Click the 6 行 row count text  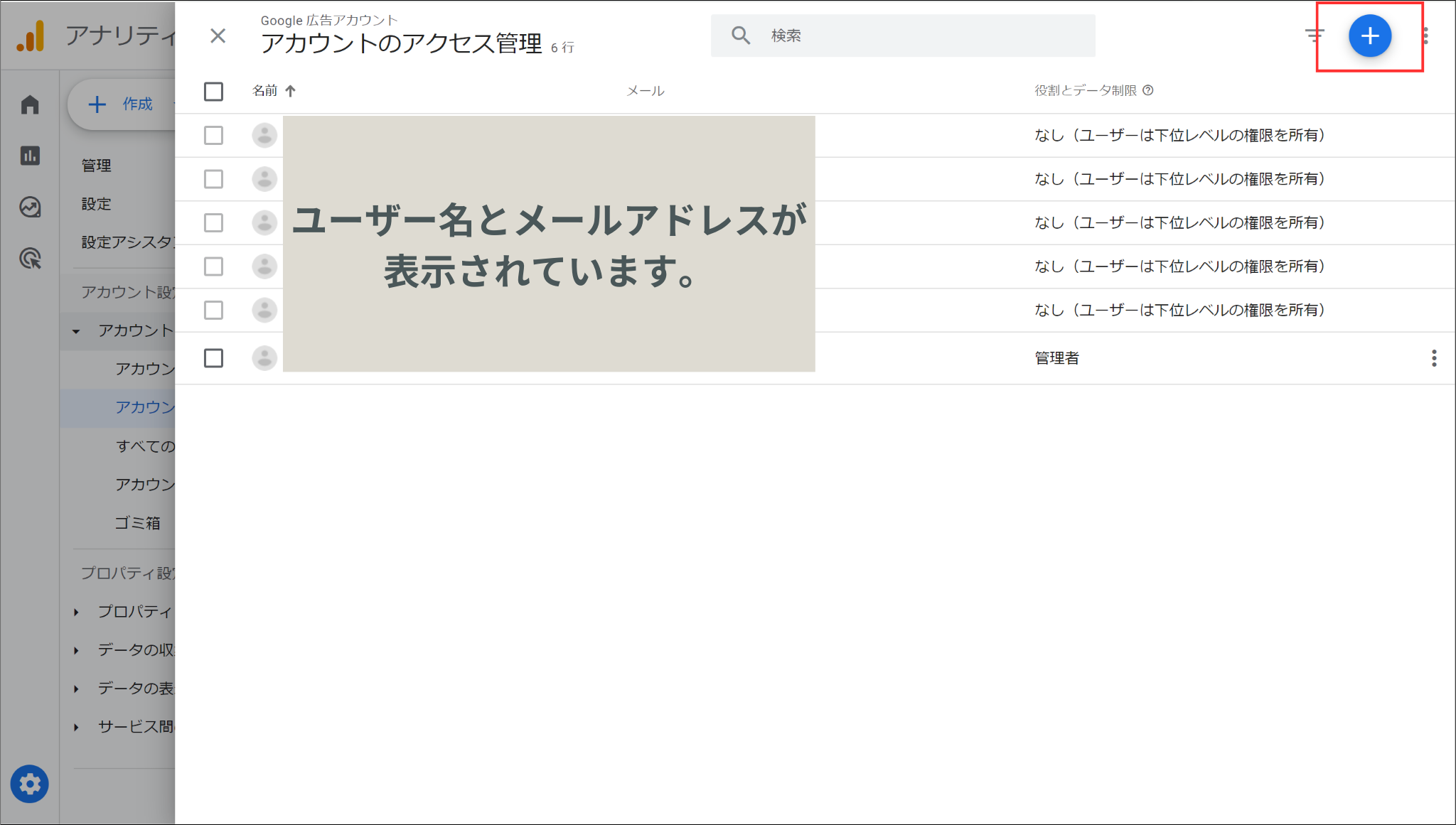tap(562, 48)
